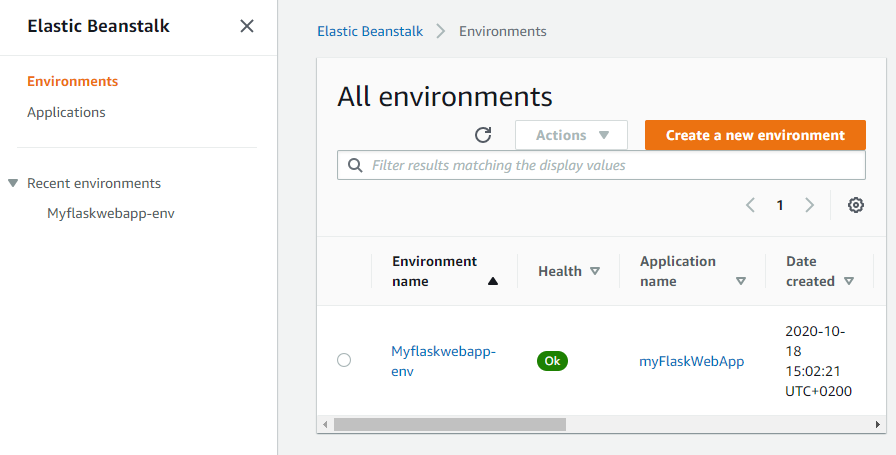The width and height of the screenshot is (896, 455).
Task: Open Applications in sidebar
Action: tap(66, 112)
